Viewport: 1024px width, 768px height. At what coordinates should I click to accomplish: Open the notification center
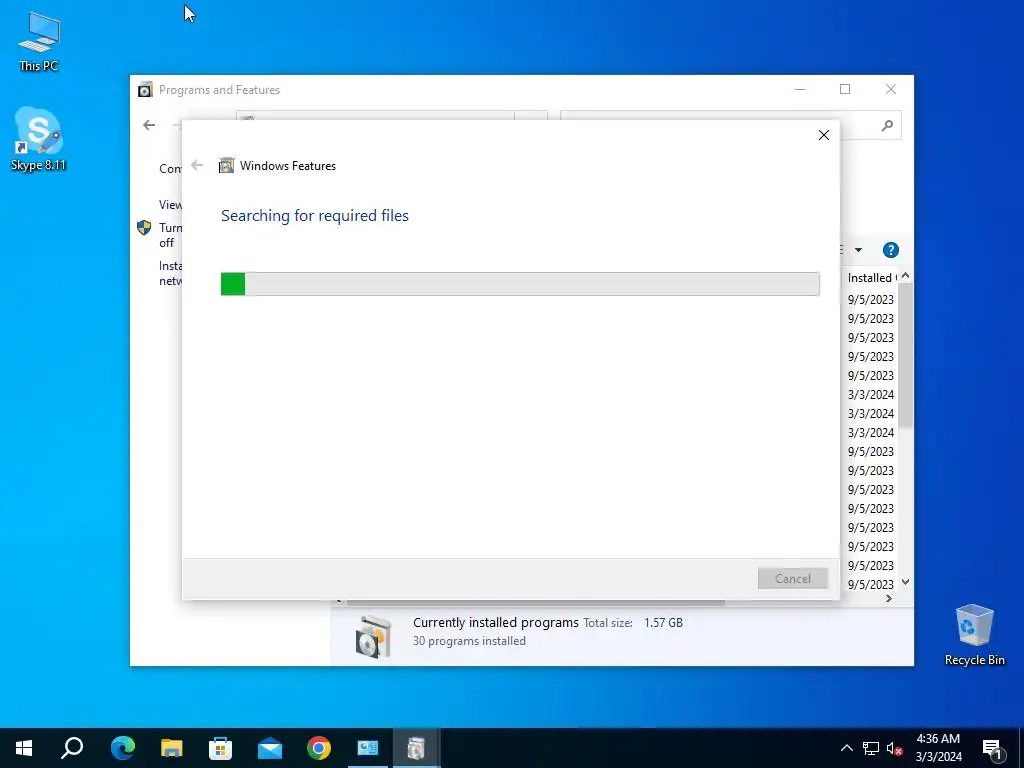(993, 748)
